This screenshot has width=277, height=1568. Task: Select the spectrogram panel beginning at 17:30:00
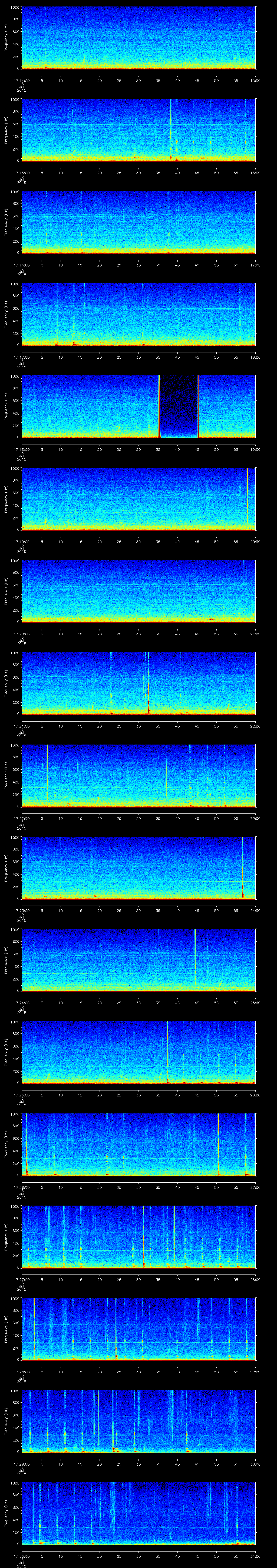(x=138, y=1514)
